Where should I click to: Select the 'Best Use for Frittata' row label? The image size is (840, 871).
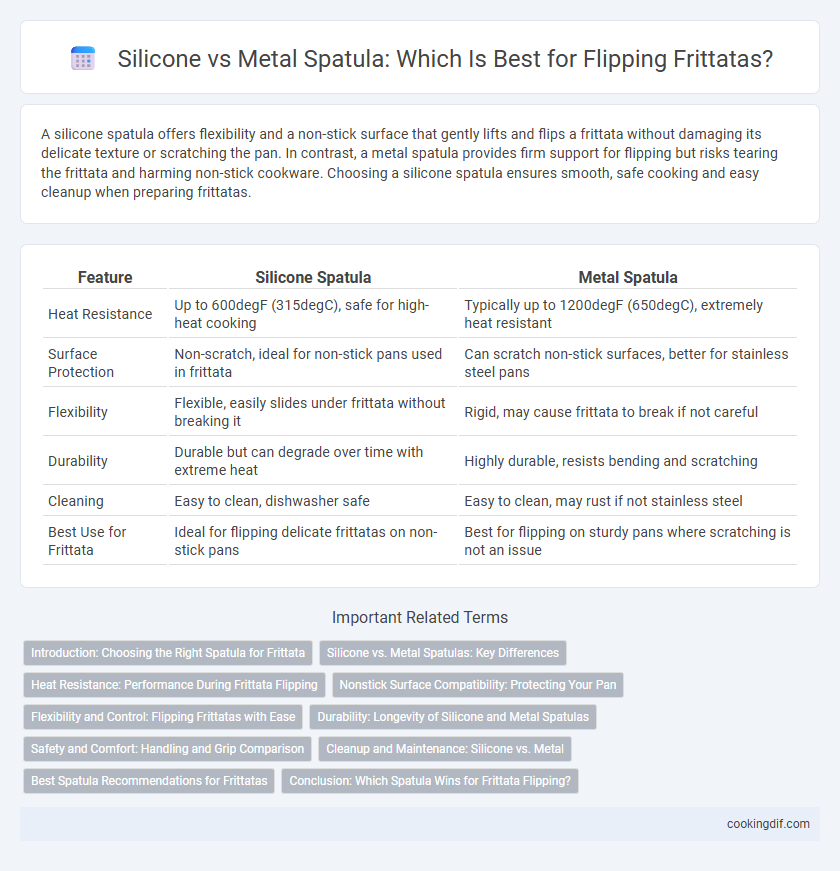(x=87, y=540)
